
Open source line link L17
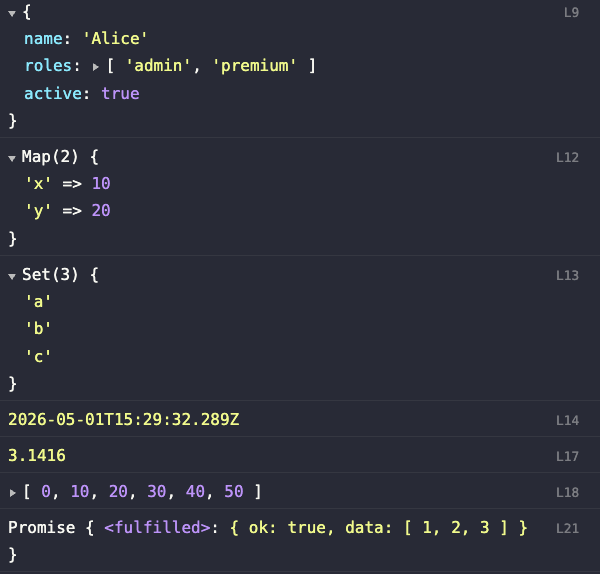point(567,456)
